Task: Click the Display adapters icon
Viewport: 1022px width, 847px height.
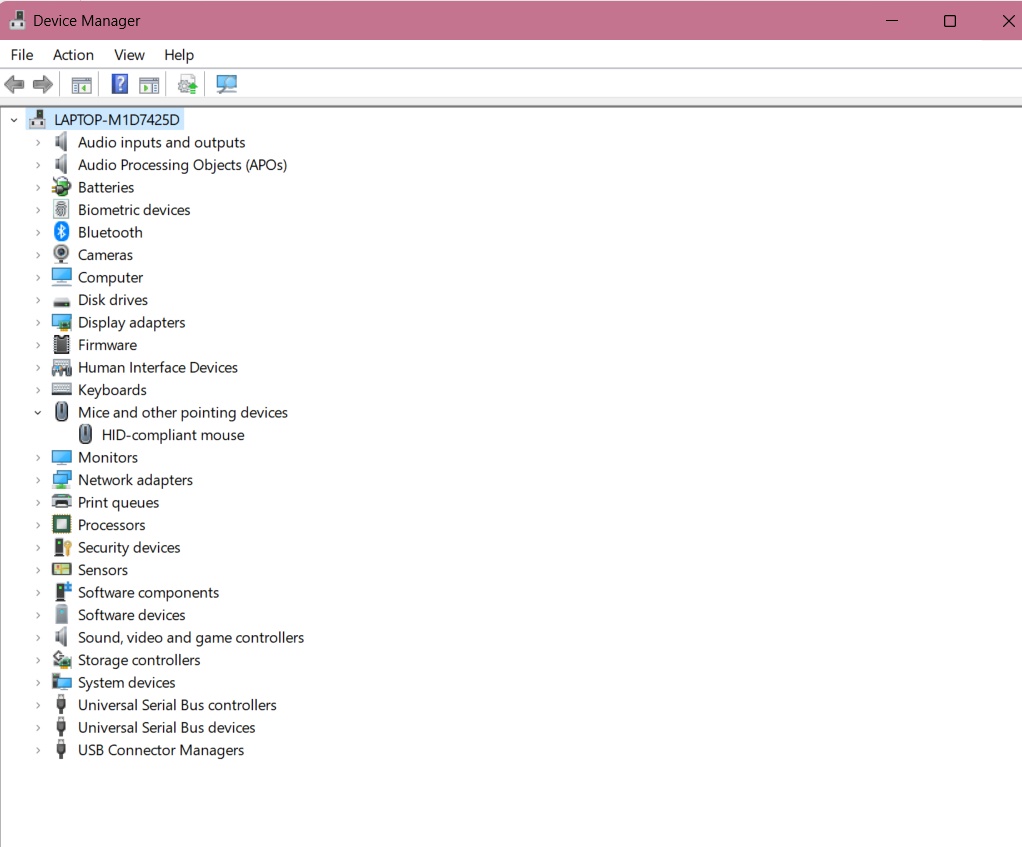Action: (x=61, y=323)
